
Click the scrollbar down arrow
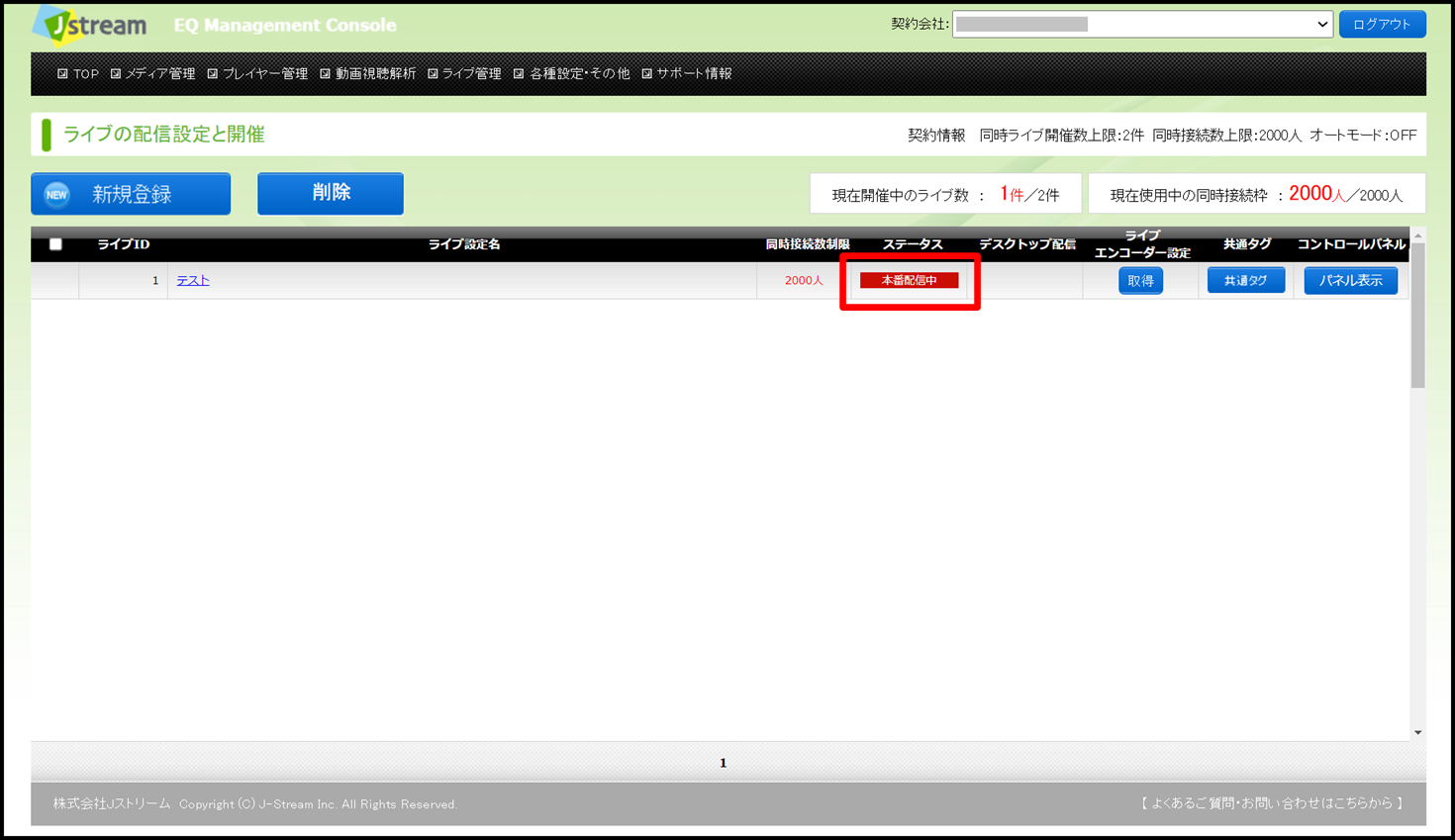point(1418,732)
